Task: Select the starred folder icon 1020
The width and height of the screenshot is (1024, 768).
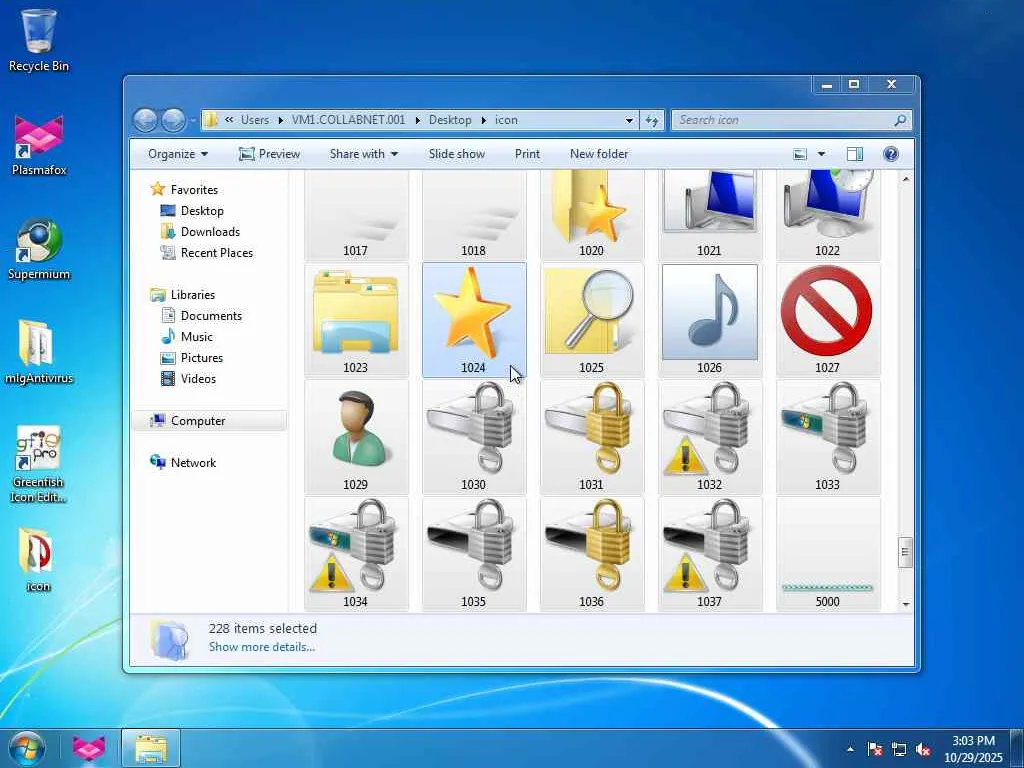Action: tap(592, 216)
